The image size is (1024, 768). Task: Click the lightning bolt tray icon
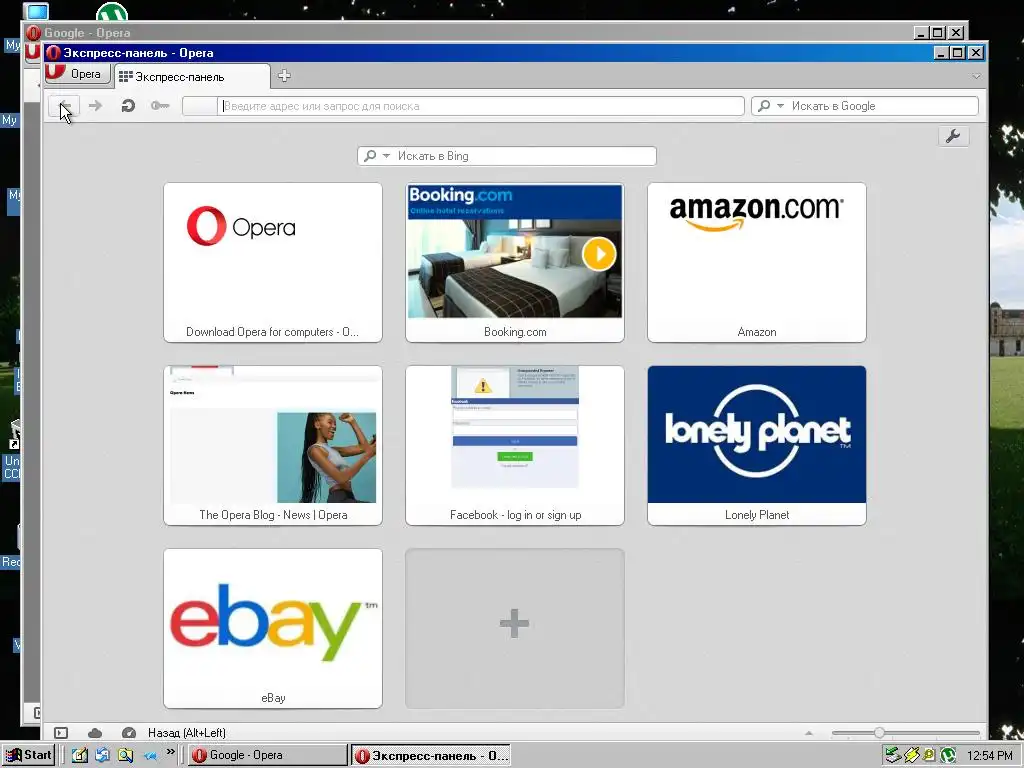912,756
